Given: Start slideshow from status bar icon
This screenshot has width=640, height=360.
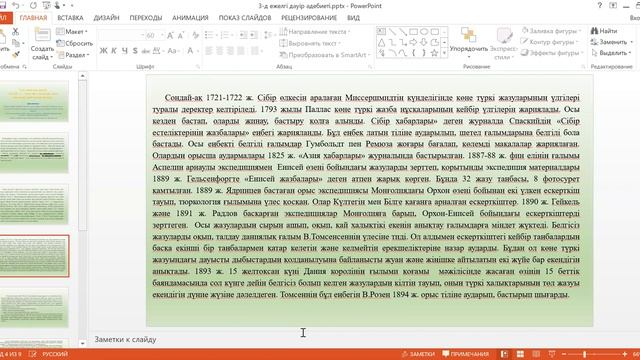Looking at the screenshot, I should point(552,354).
